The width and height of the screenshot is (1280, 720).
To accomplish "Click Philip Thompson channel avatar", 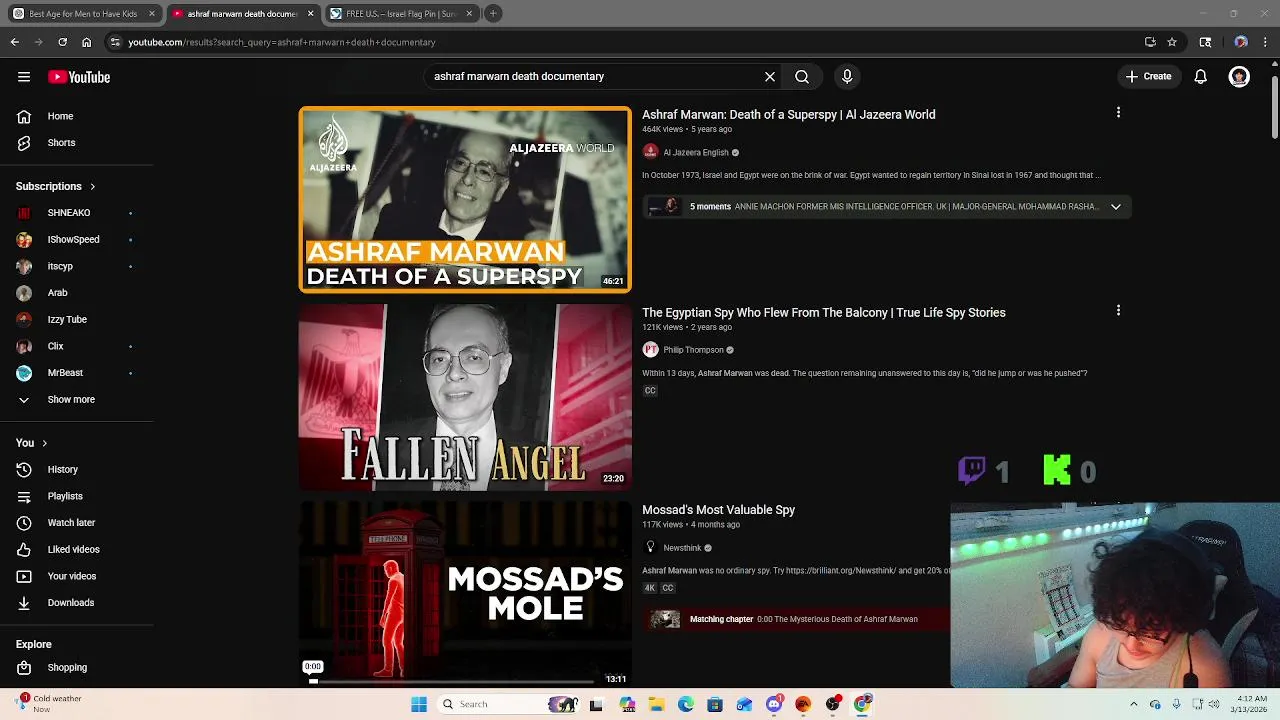I will (651, 350).
